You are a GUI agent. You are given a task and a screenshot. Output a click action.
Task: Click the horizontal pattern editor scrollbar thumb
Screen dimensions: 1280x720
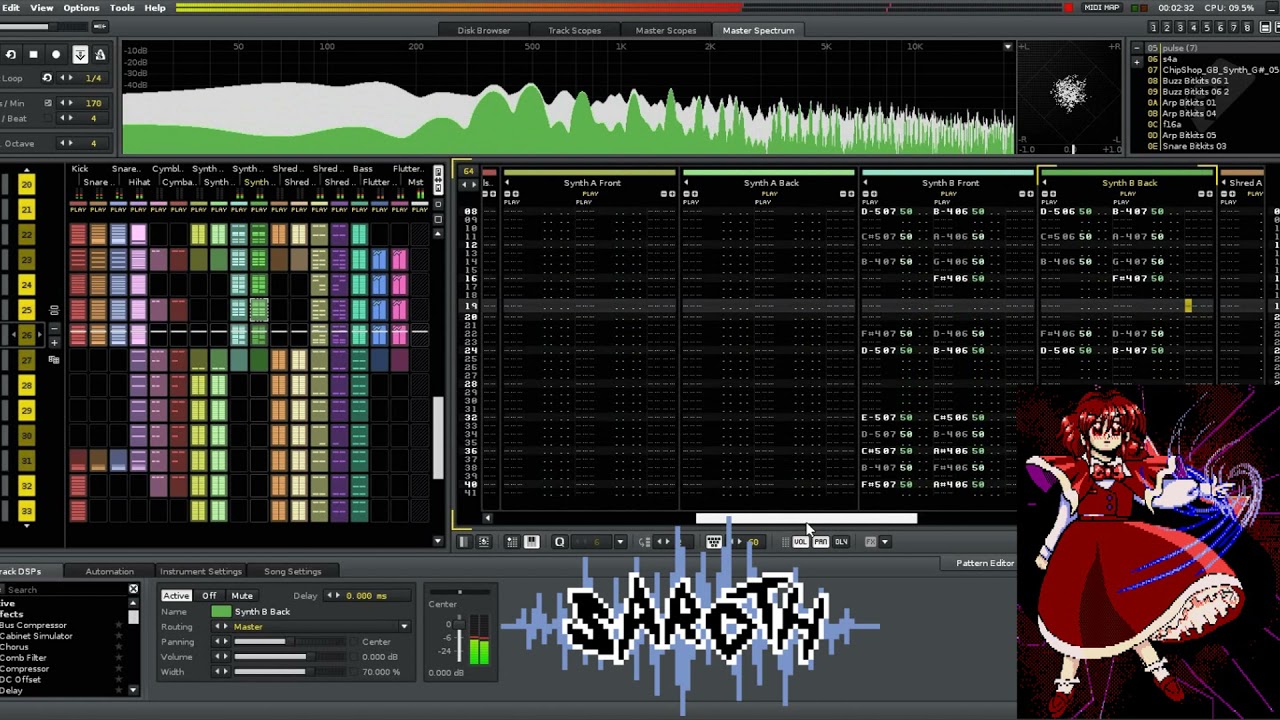[806, 518]
